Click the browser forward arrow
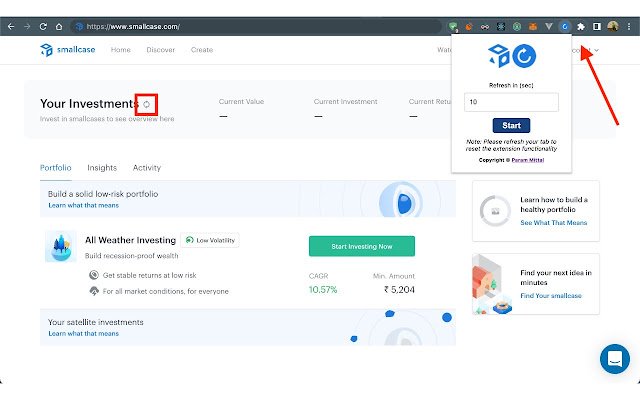Viewport: 640px width, 400px height. pos(27,27)
